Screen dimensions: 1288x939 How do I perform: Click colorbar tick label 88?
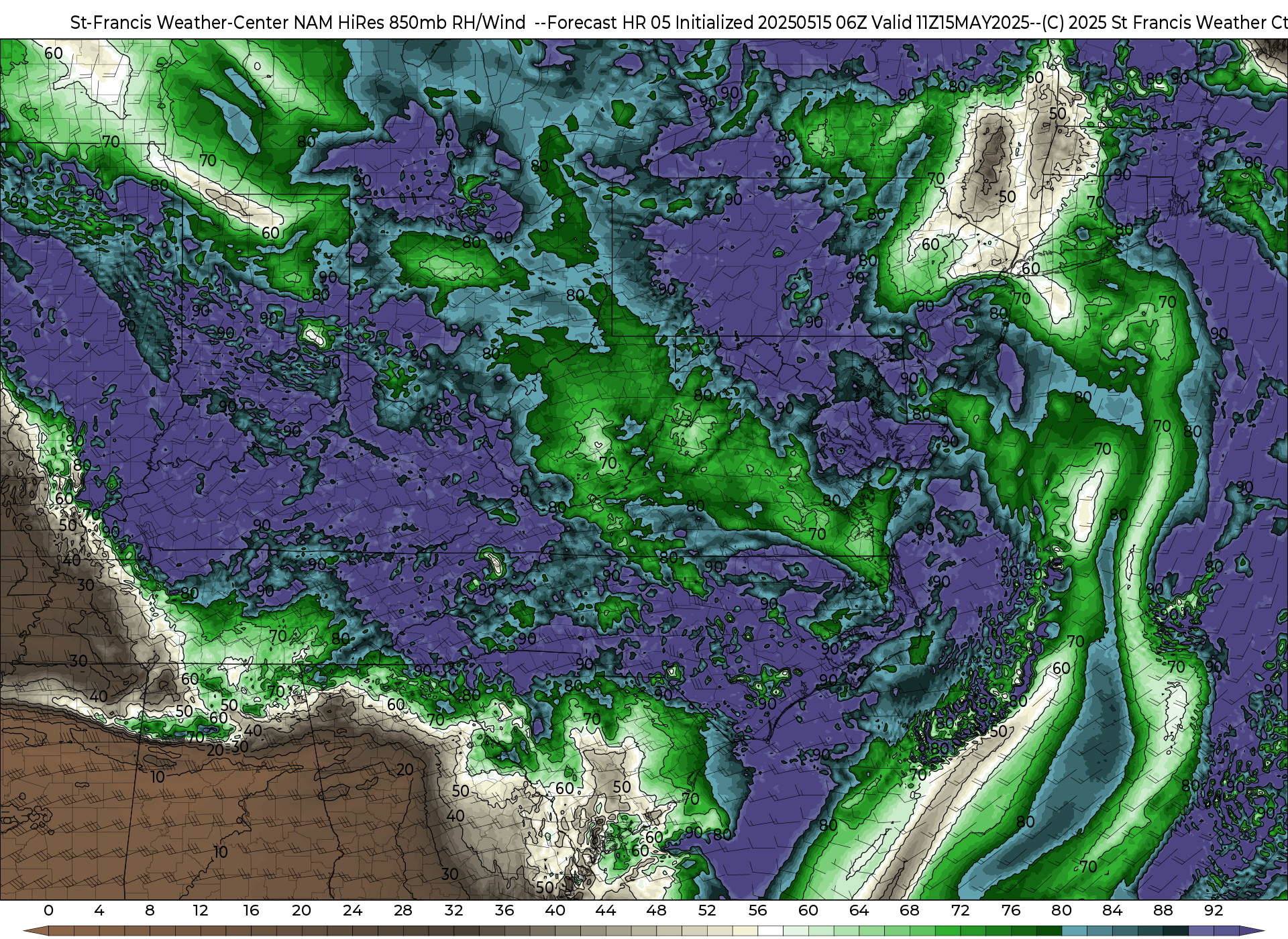(x=1163, y=910)
